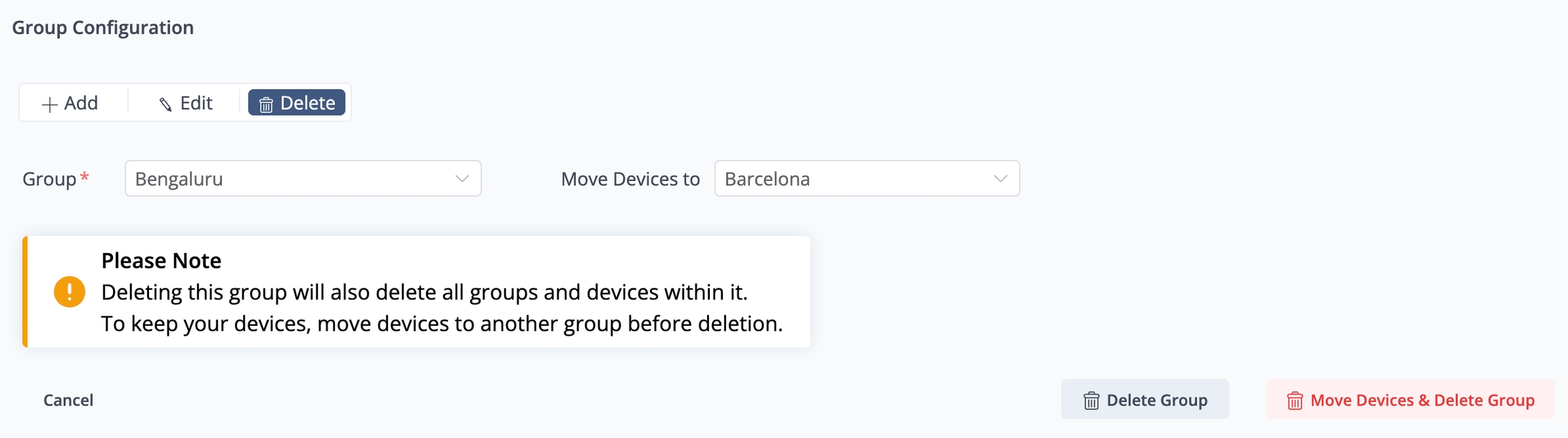This screenshot has width=1568, height=438.
Task: Click the plus icon on the Add tab
Action: (49, 104)
